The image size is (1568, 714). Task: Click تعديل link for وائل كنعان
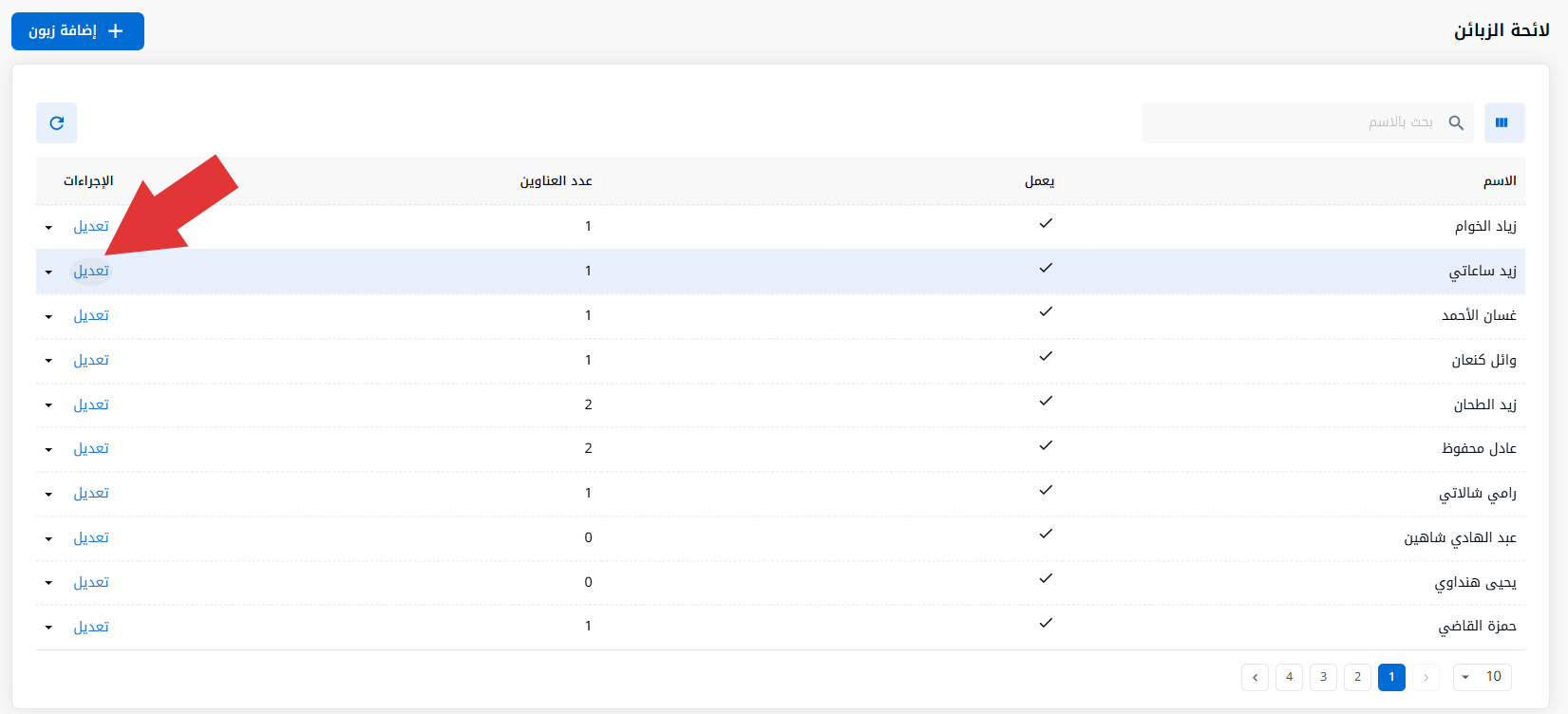tap(91, 360)
